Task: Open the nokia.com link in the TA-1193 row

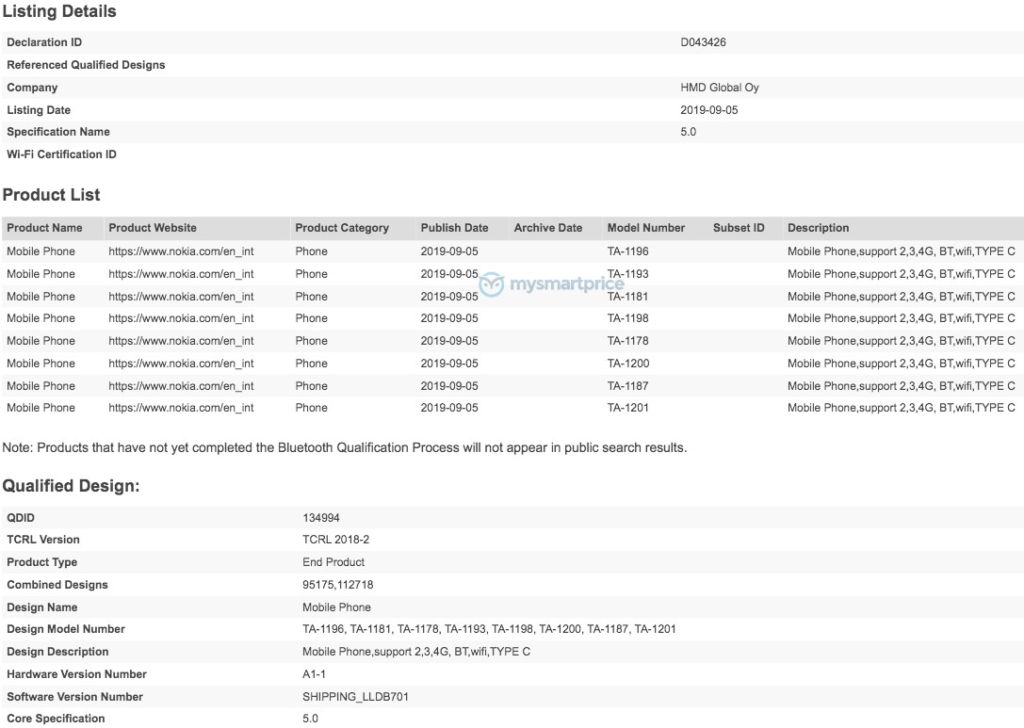Action: pyautogui.click(x=181, y=274)
